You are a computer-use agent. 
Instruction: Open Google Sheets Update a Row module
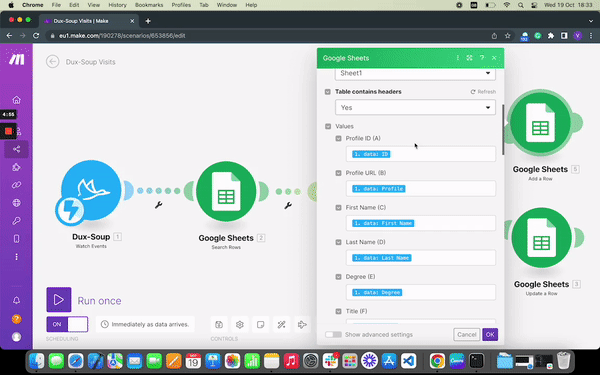(541, 238)
